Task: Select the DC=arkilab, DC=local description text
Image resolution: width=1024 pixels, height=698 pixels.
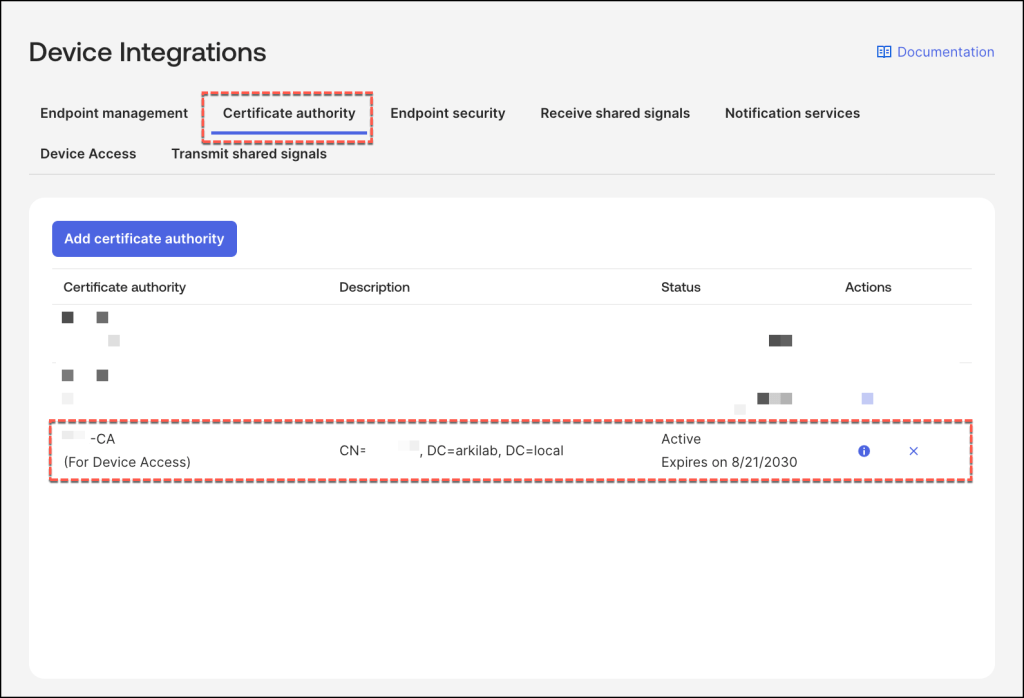Action: [495, 451]
